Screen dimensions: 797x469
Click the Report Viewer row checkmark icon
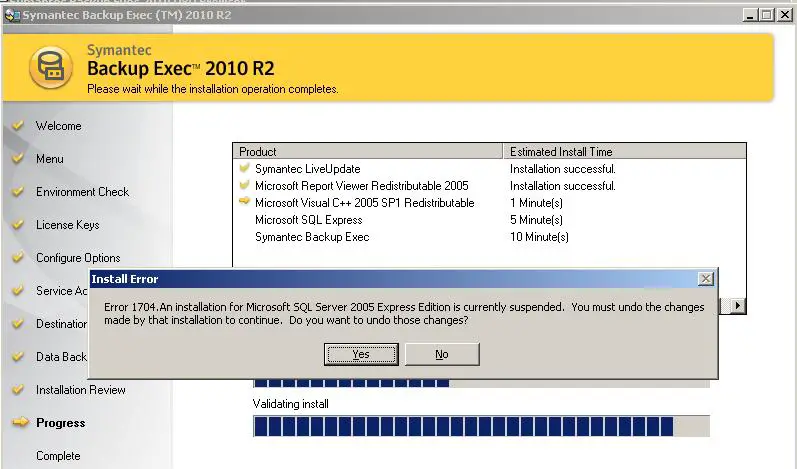click(x=244, y=184)
